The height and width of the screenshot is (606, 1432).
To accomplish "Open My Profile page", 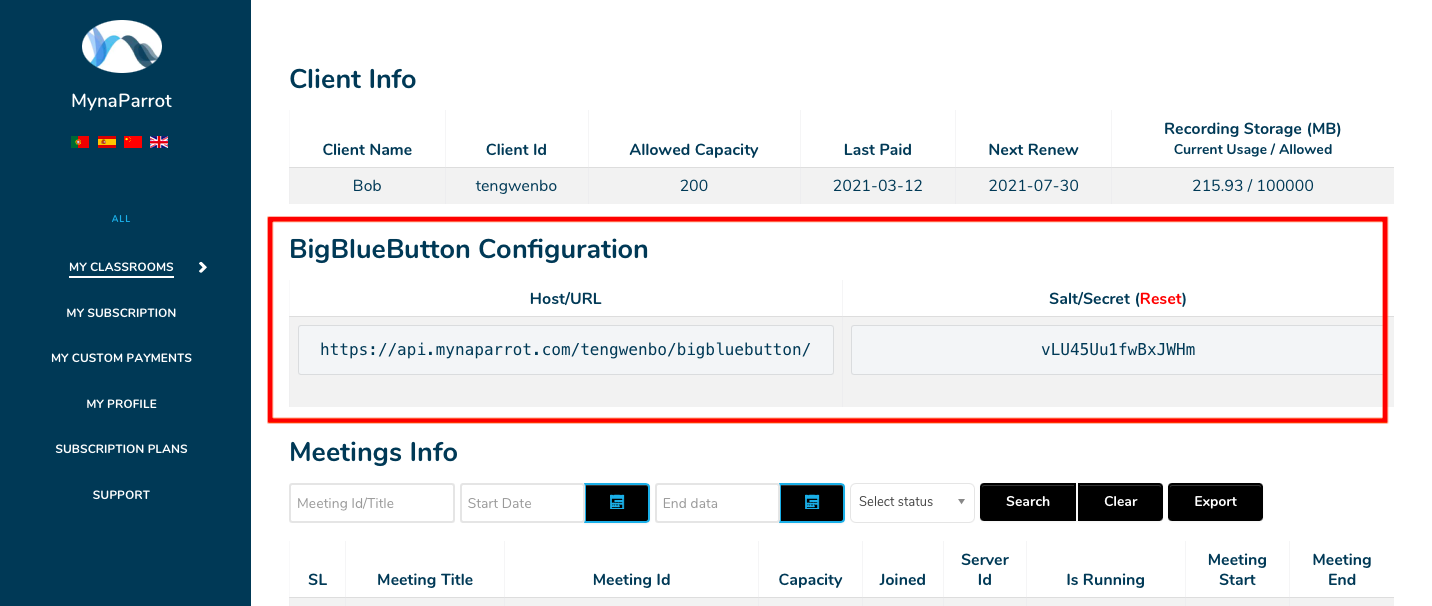I will pos(121,404).
